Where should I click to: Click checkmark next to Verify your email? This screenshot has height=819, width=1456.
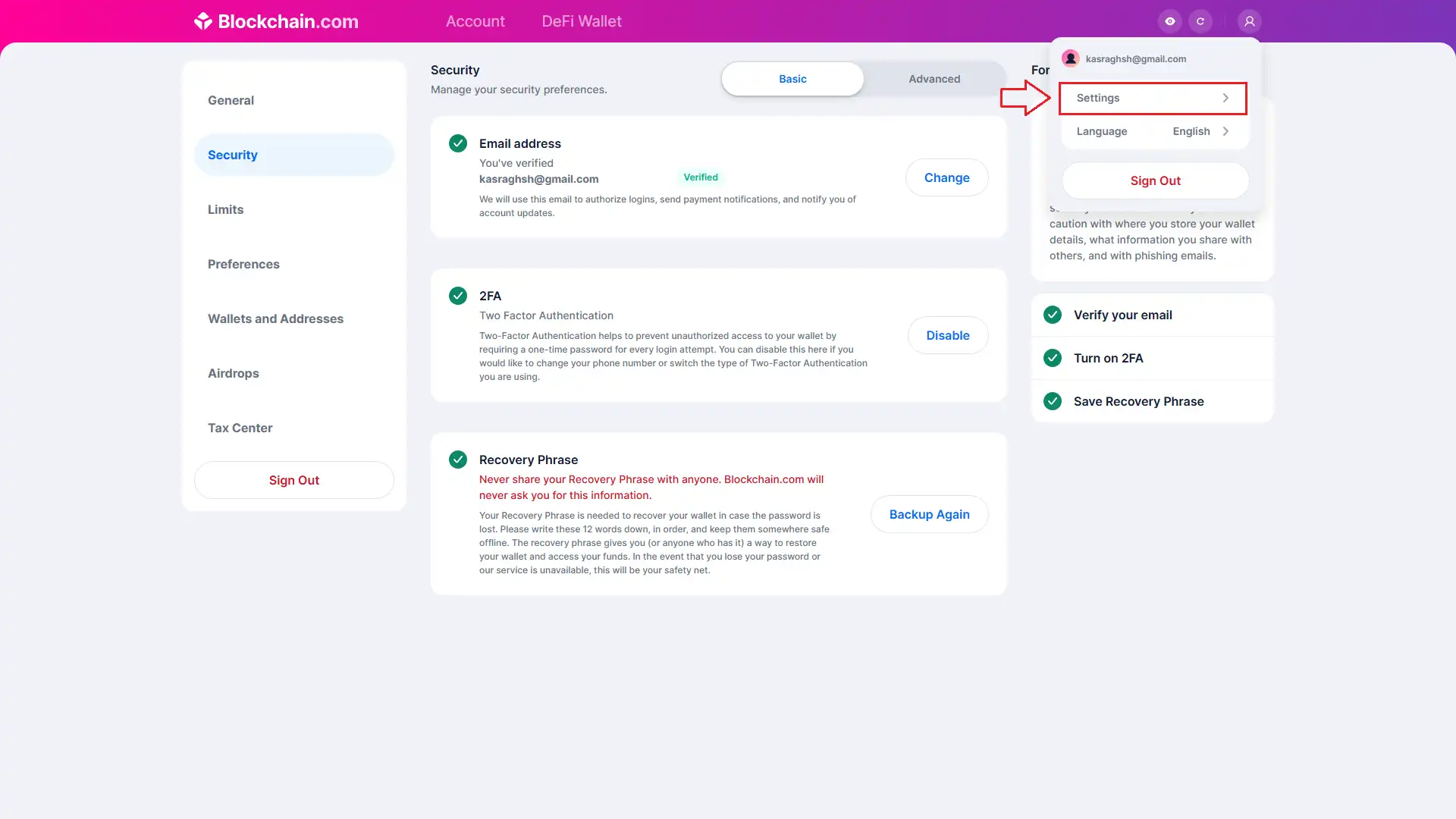click(1053, 315)
